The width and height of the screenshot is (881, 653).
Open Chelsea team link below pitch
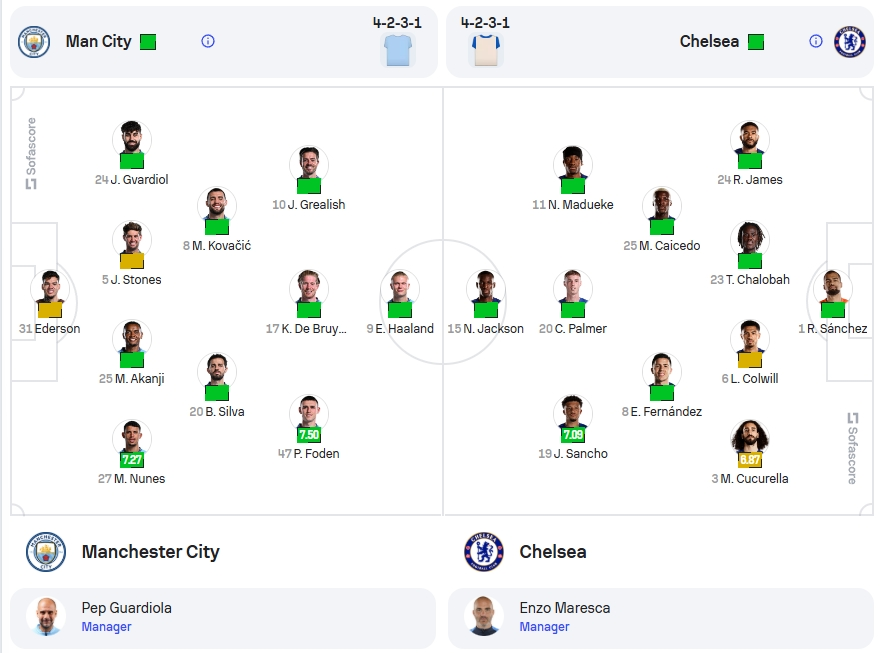tap(553, 552)
